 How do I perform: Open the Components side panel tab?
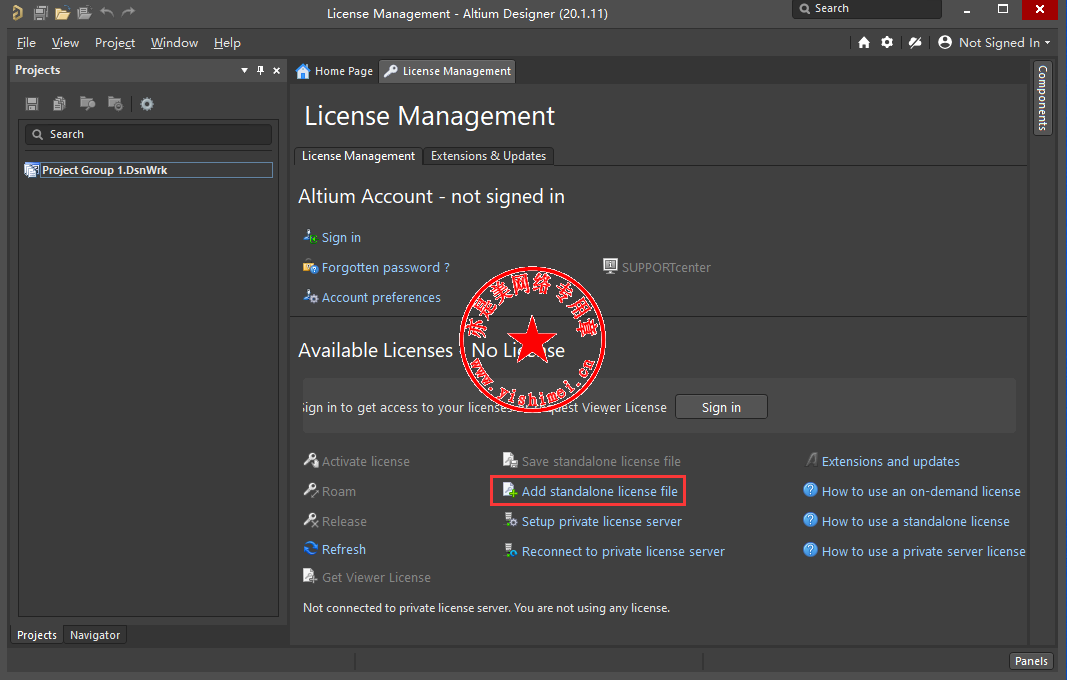coord(1043,98)
